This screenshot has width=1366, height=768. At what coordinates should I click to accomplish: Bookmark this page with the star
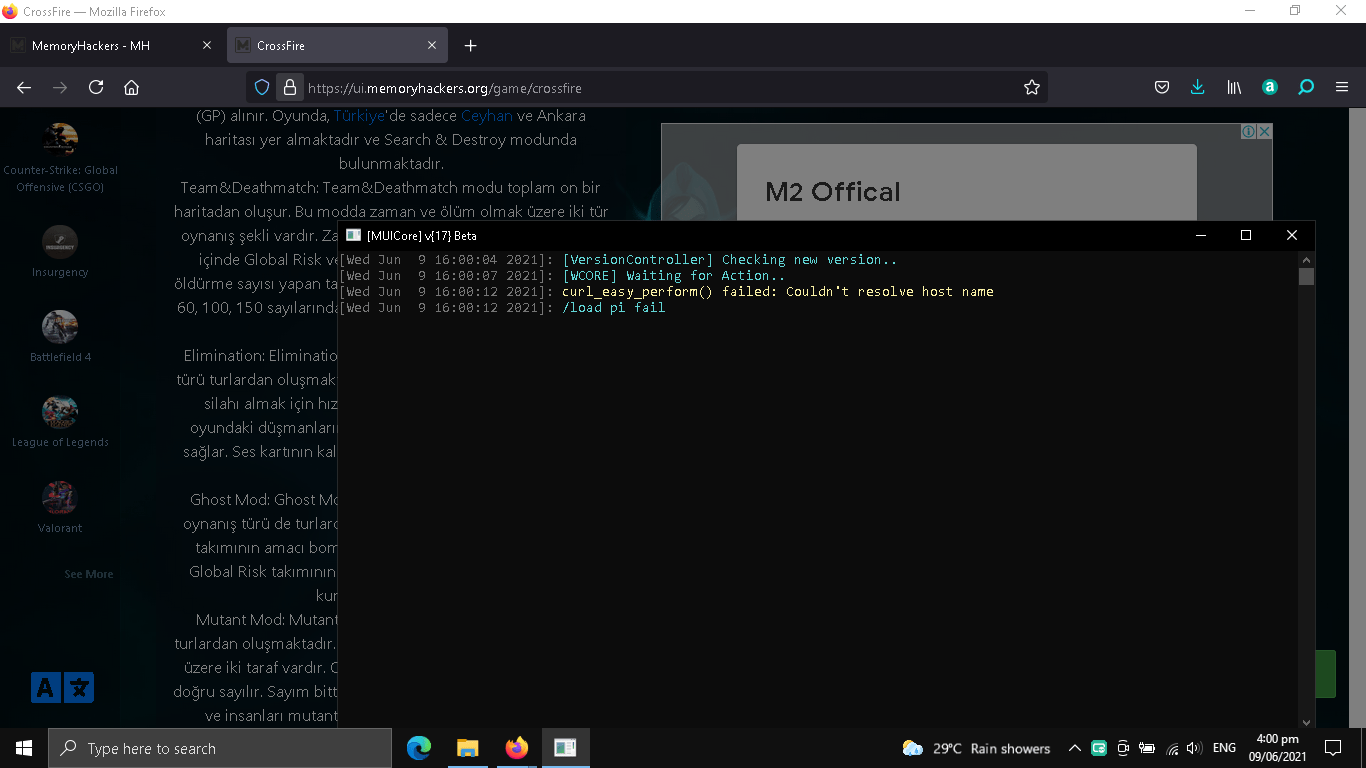tap(1032, 88)
